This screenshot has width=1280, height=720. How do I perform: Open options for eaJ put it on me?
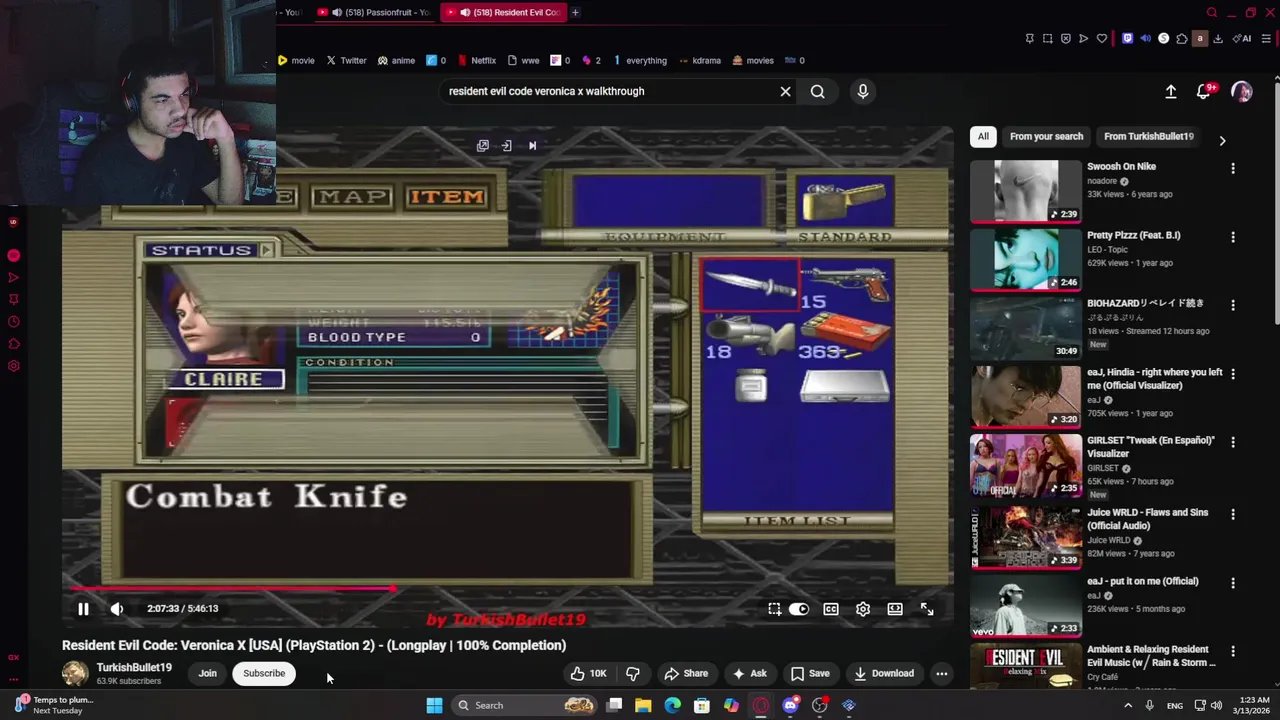[x=1233, y=583]
